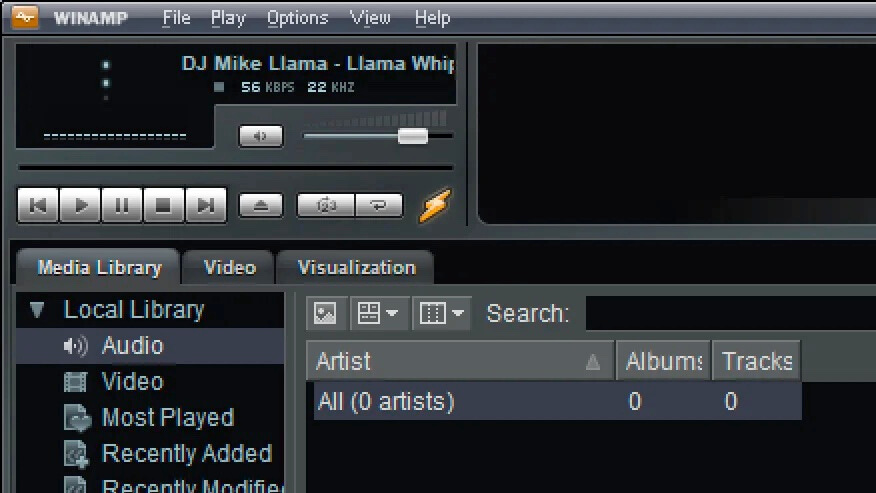Sort by the Artist column header
Image resolution: width=876 pixels, height=493 pixels.
click(x=460, y=361)
